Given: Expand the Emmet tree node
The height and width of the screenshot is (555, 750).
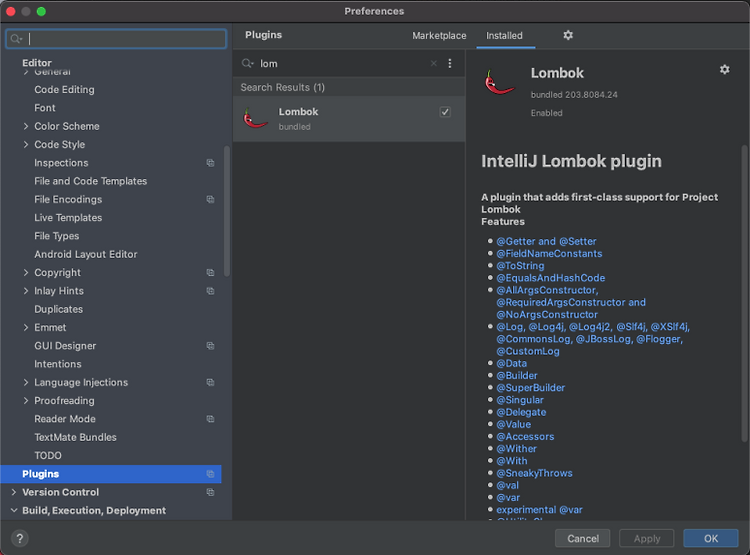Looking at the screenshot, I should click(x=26, y=327).
